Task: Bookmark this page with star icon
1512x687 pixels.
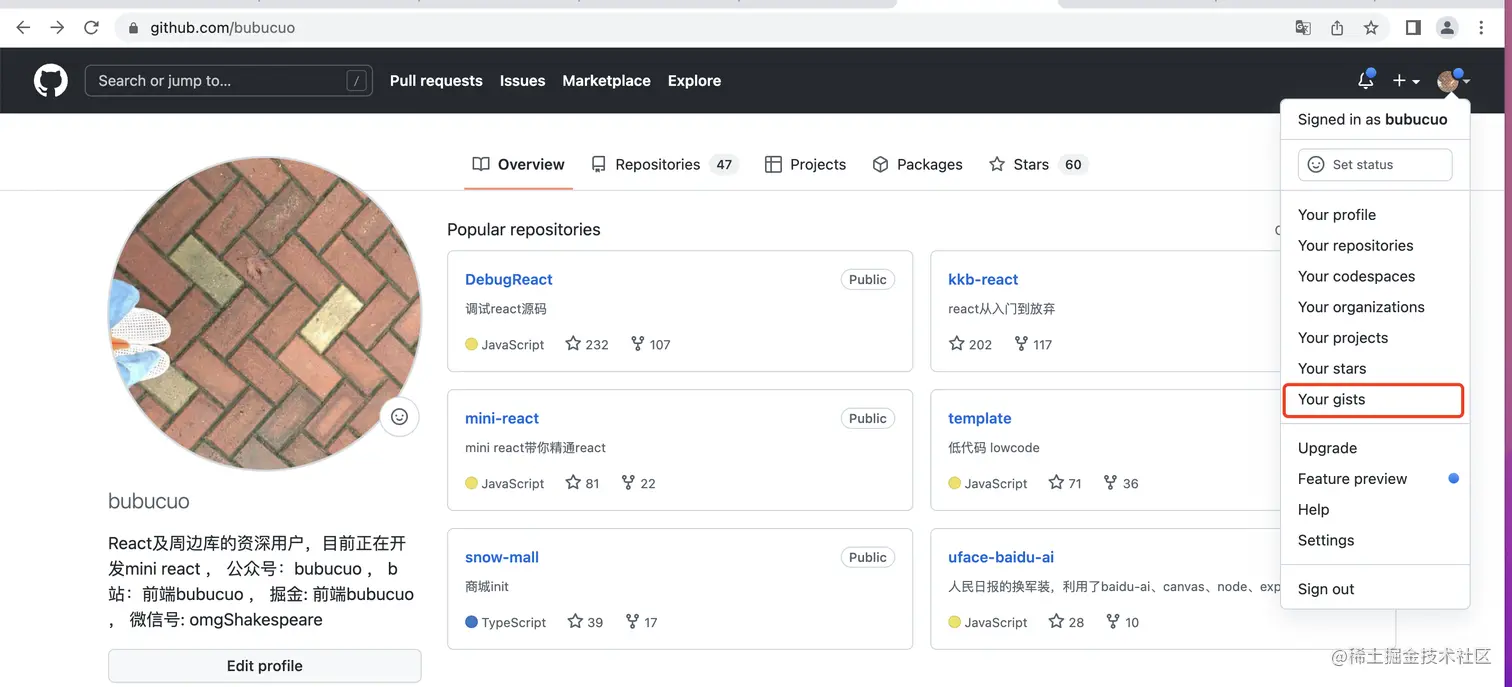Action: 1371,28
